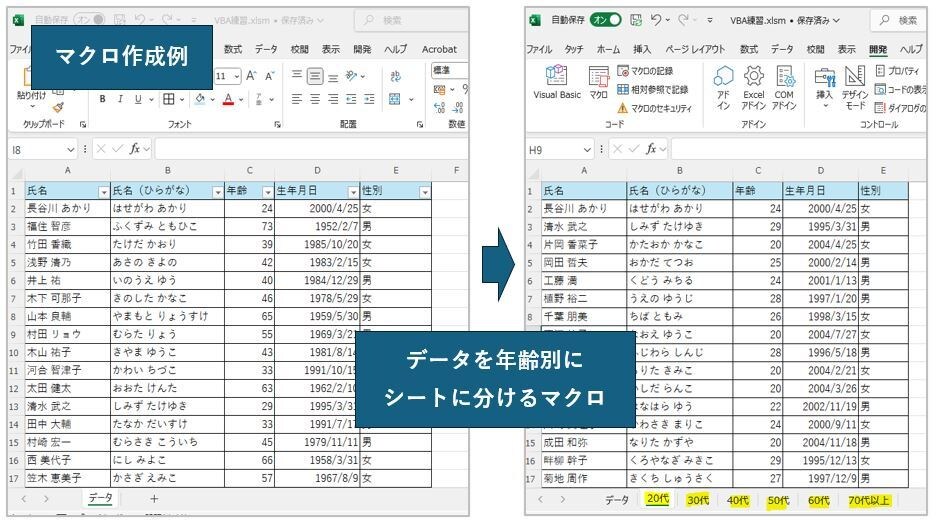Open 標準 number format dropdown
This screenshot has height=524, width=940.
(450, 71)
